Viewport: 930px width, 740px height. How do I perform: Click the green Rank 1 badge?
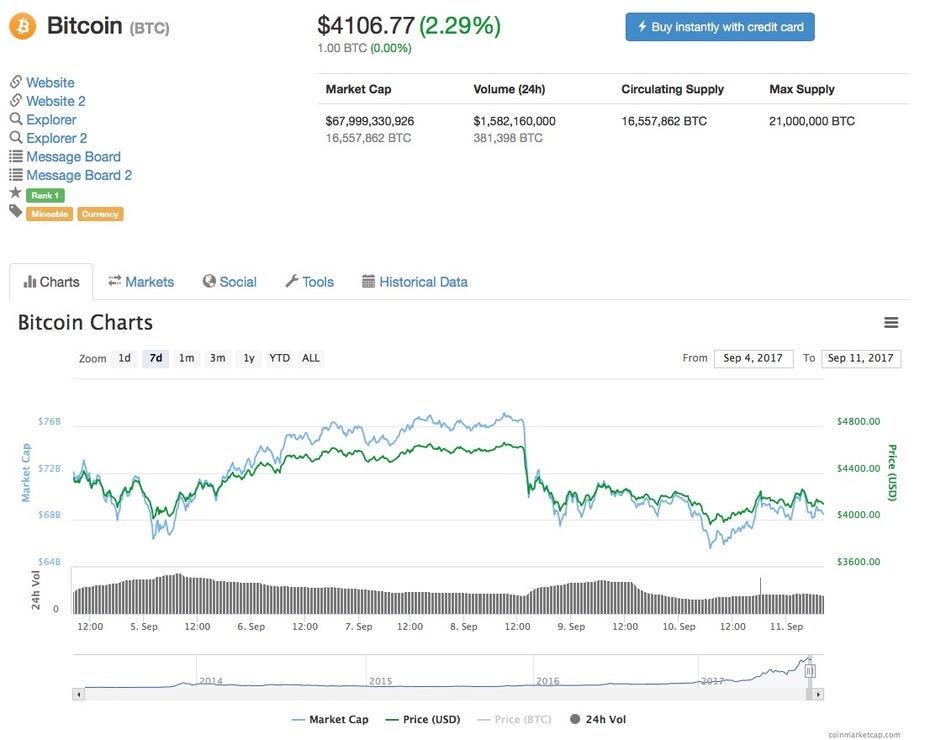45,195
